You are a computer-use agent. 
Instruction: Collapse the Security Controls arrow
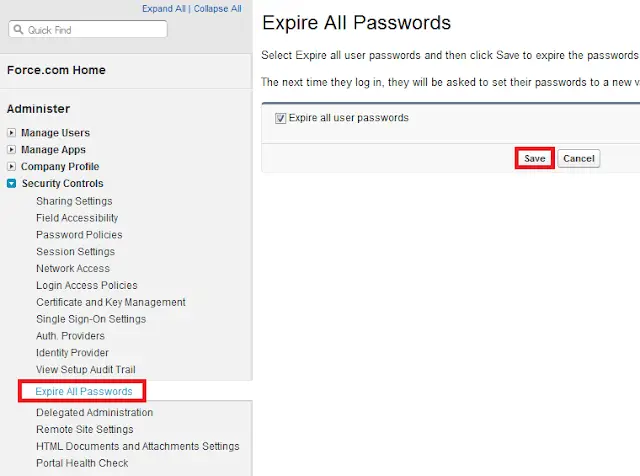pyautogui.click(x=11, y=183)
